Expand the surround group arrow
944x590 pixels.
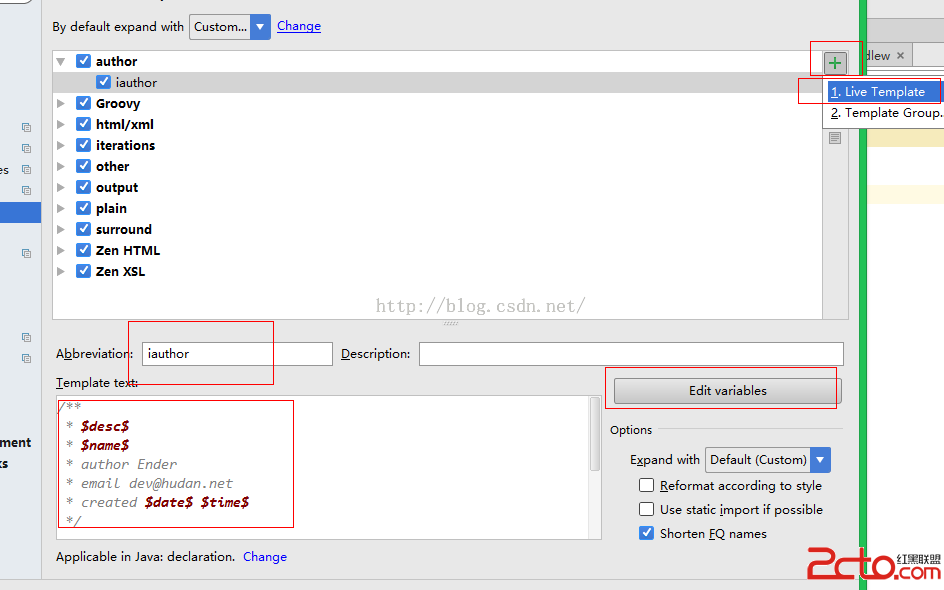tap(61, 229)
